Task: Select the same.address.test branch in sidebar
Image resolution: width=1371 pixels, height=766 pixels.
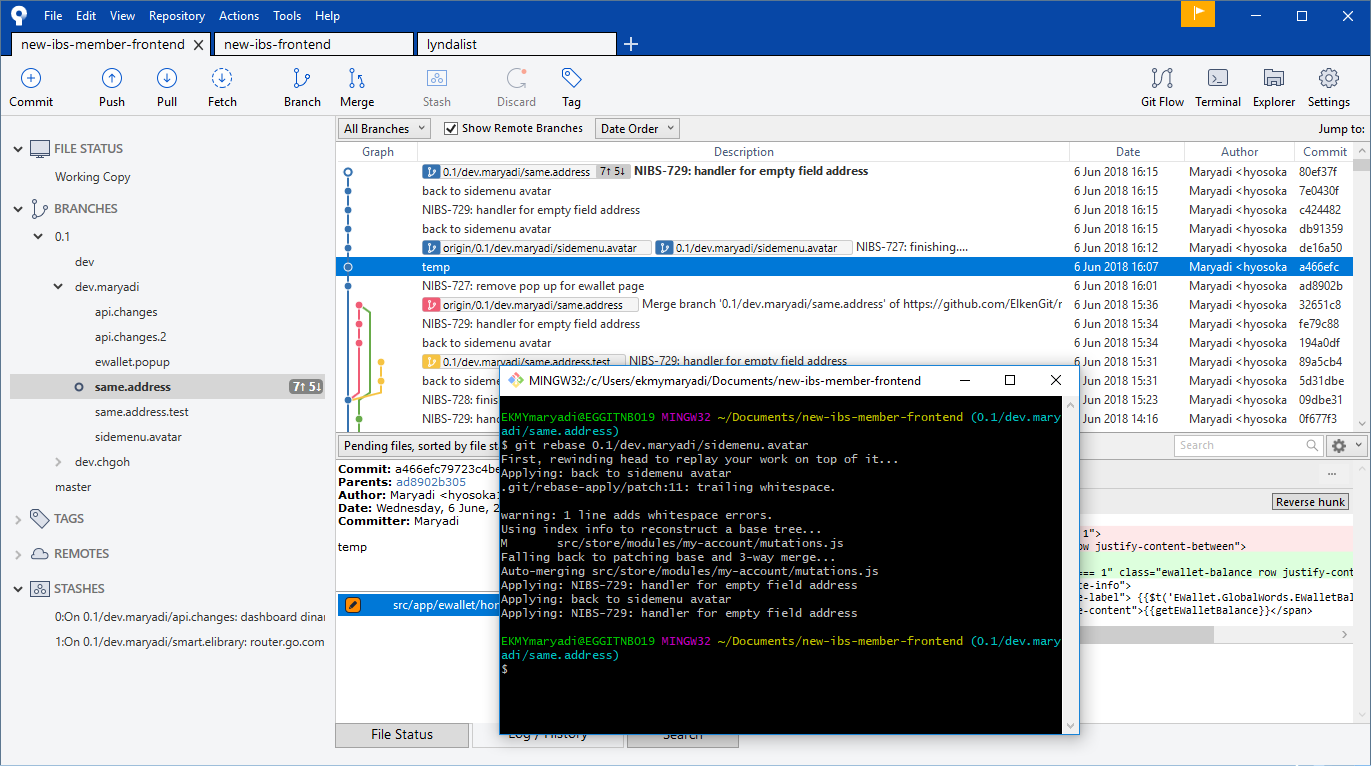Action: pos(142,412)
